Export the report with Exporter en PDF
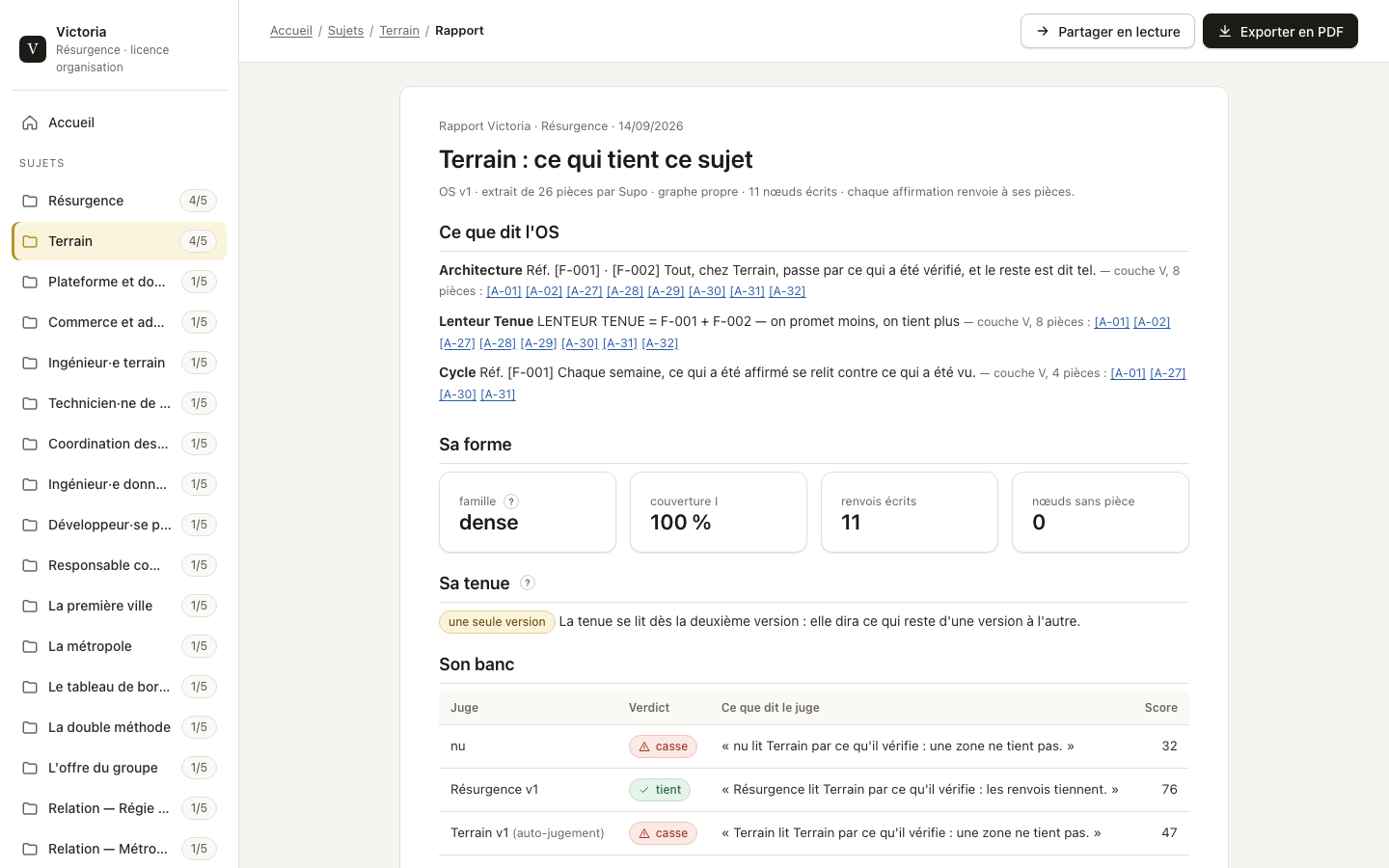This screenshot has height=868, width=1389. pyautogui.click(x=1280, y=31)
